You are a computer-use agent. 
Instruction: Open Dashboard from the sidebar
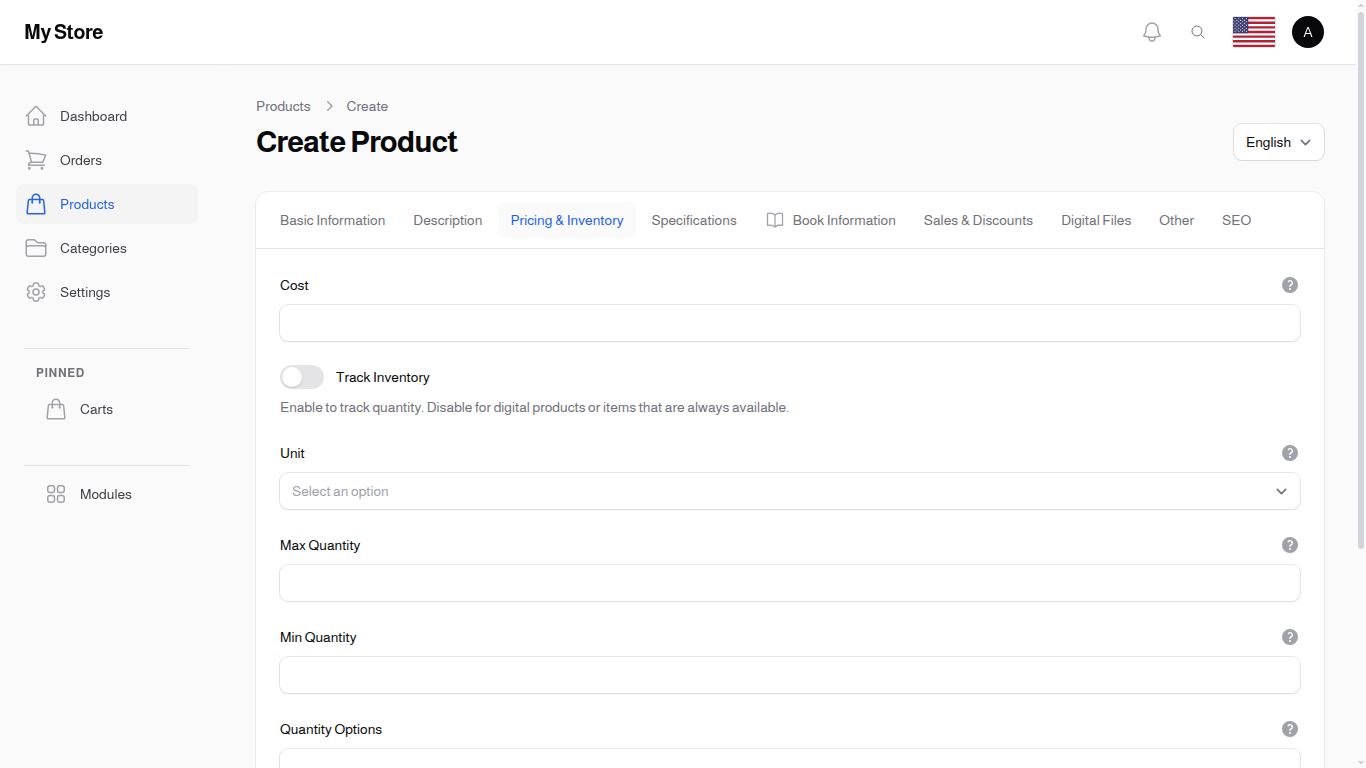(x=93, y=116)
